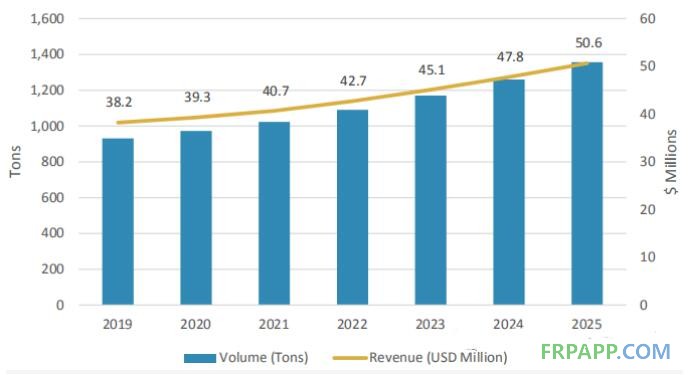Select the 2024 volume bar
This screenshot has height=375, width=699.
(x=509, y=192)
